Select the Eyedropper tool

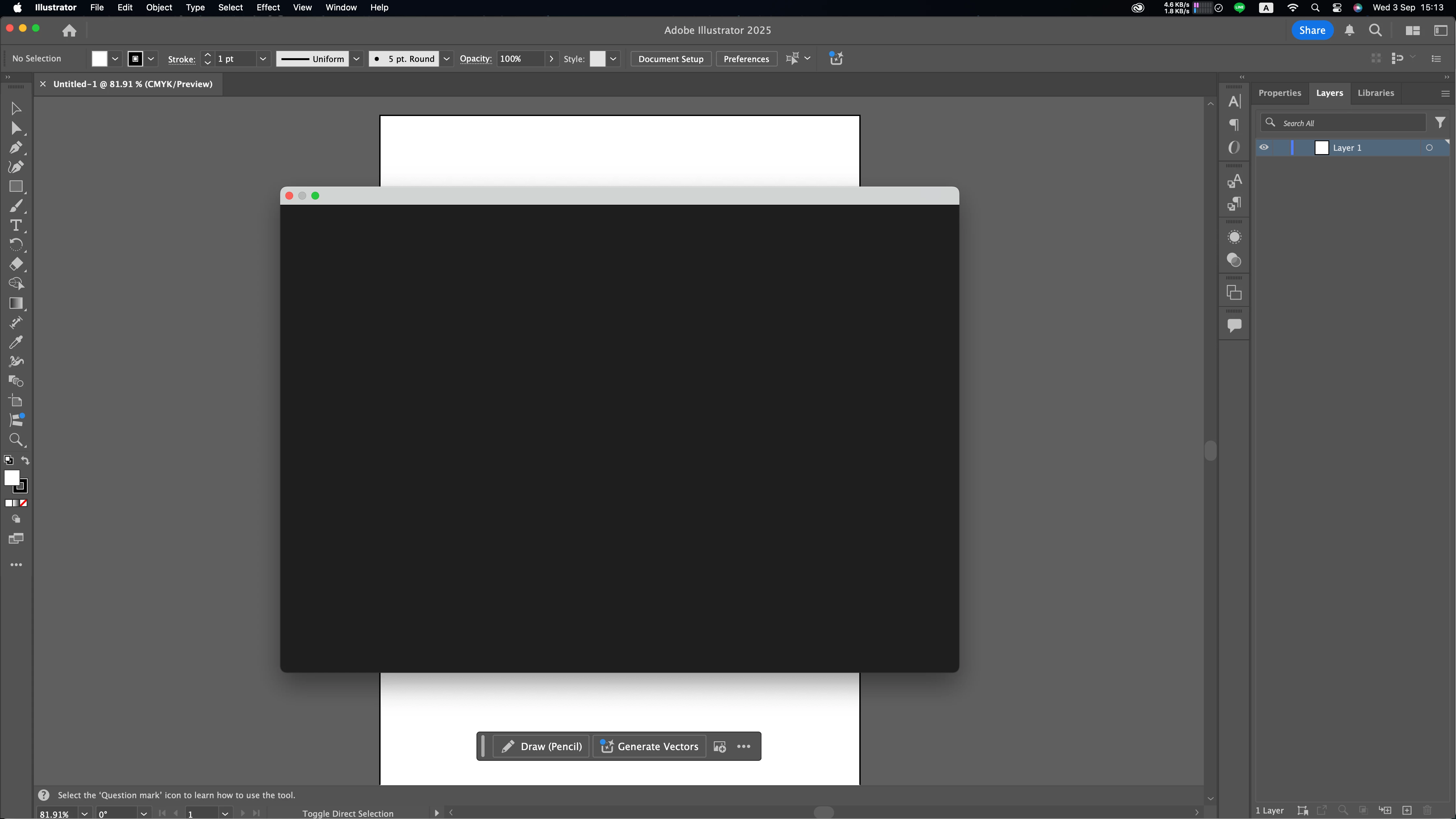tap(16, 342)
